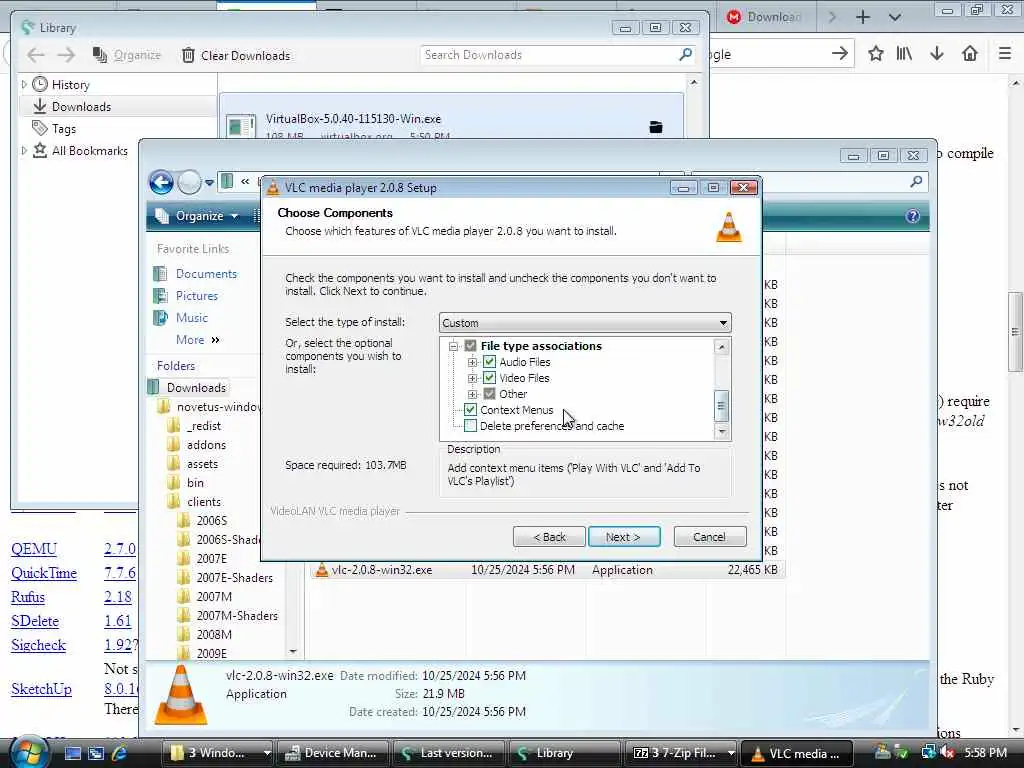Open Firefox library icon in toolbar
The height and width of the screenshot is (768, 1024).
point(904,54)
